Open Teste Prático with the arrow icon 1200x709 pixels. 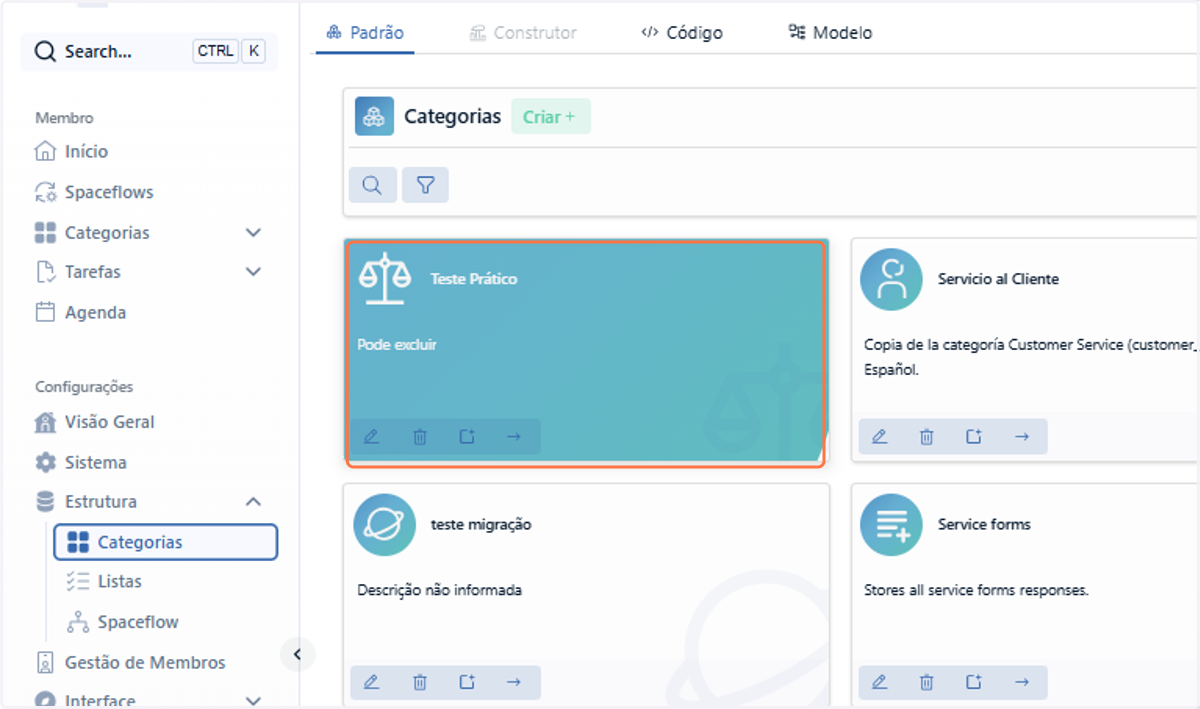point(514,437)
